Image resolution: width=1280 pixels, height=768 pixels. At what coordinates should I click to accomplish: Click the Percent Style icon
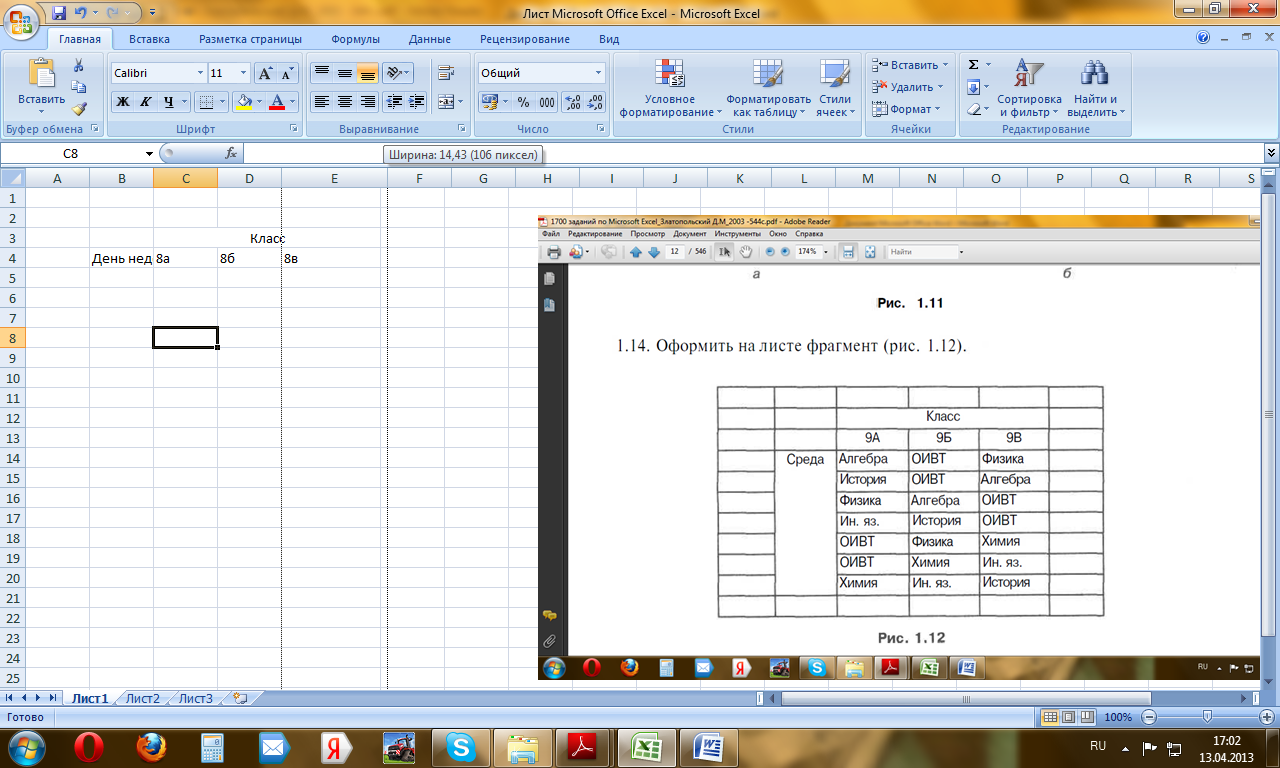point(523,102)
